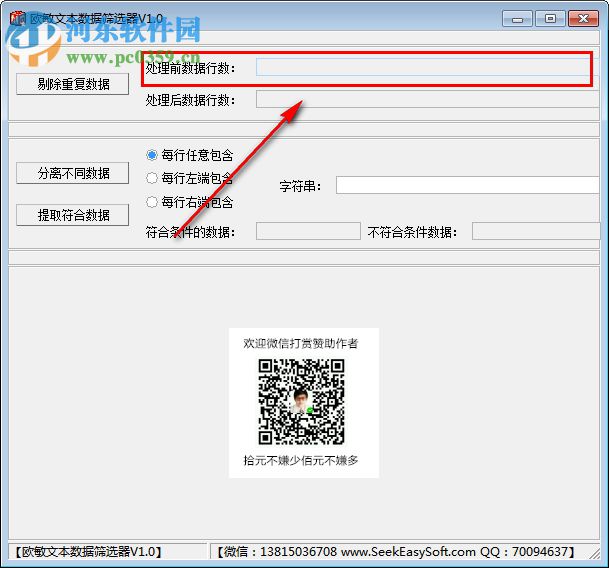The height and width of the screenshot is (568, 609).
Task: Click status bar text 【欧敏文本数据筛选器V1.0】
Action: pyautogui.click(x=88, y=552)
